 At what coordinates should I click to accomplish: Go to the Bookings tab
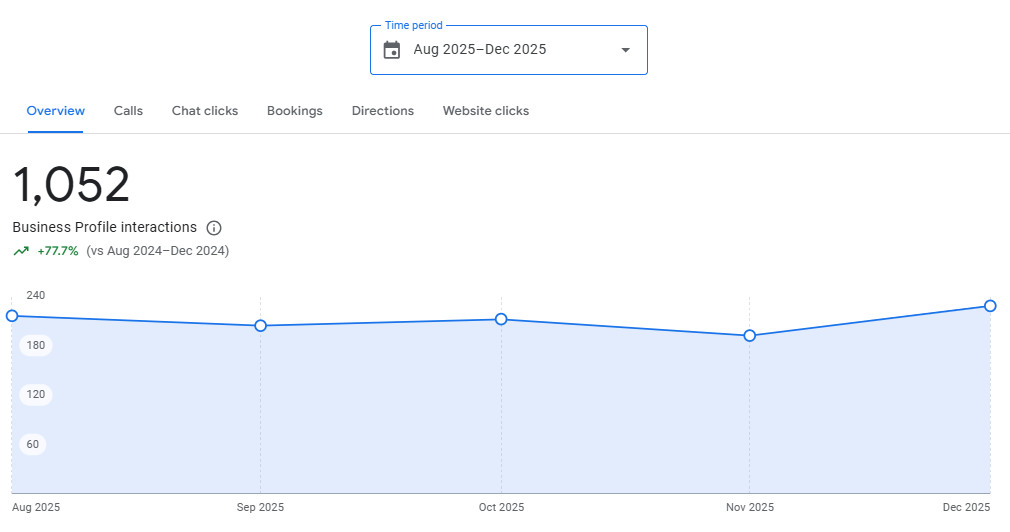click(294, 111)
